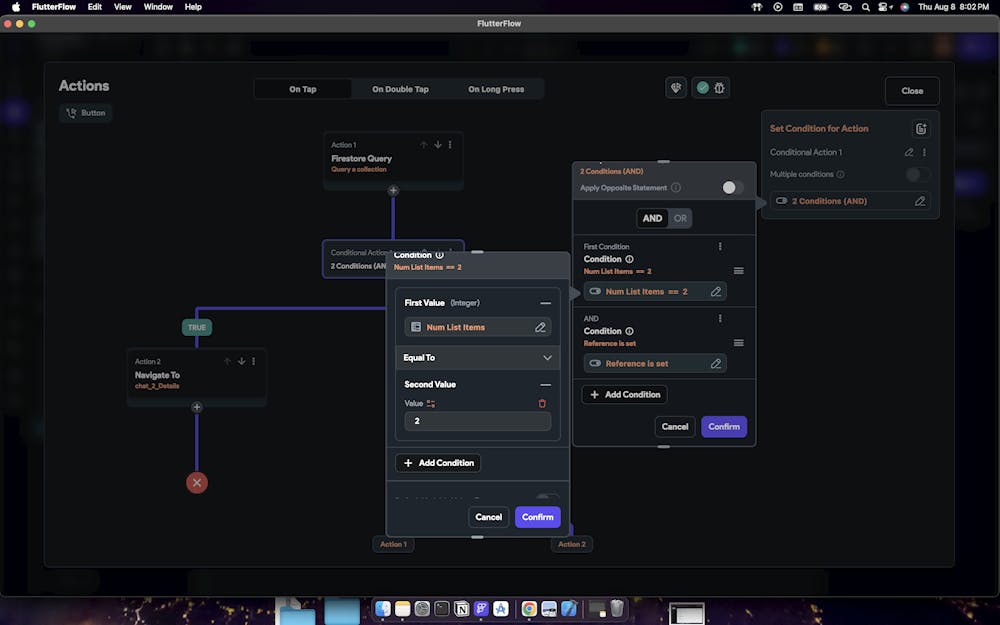The height and width of the screenshot is (625, 1000).
Task: Click info icon next to Apply Opposite Statement
Action: (676, 188)
